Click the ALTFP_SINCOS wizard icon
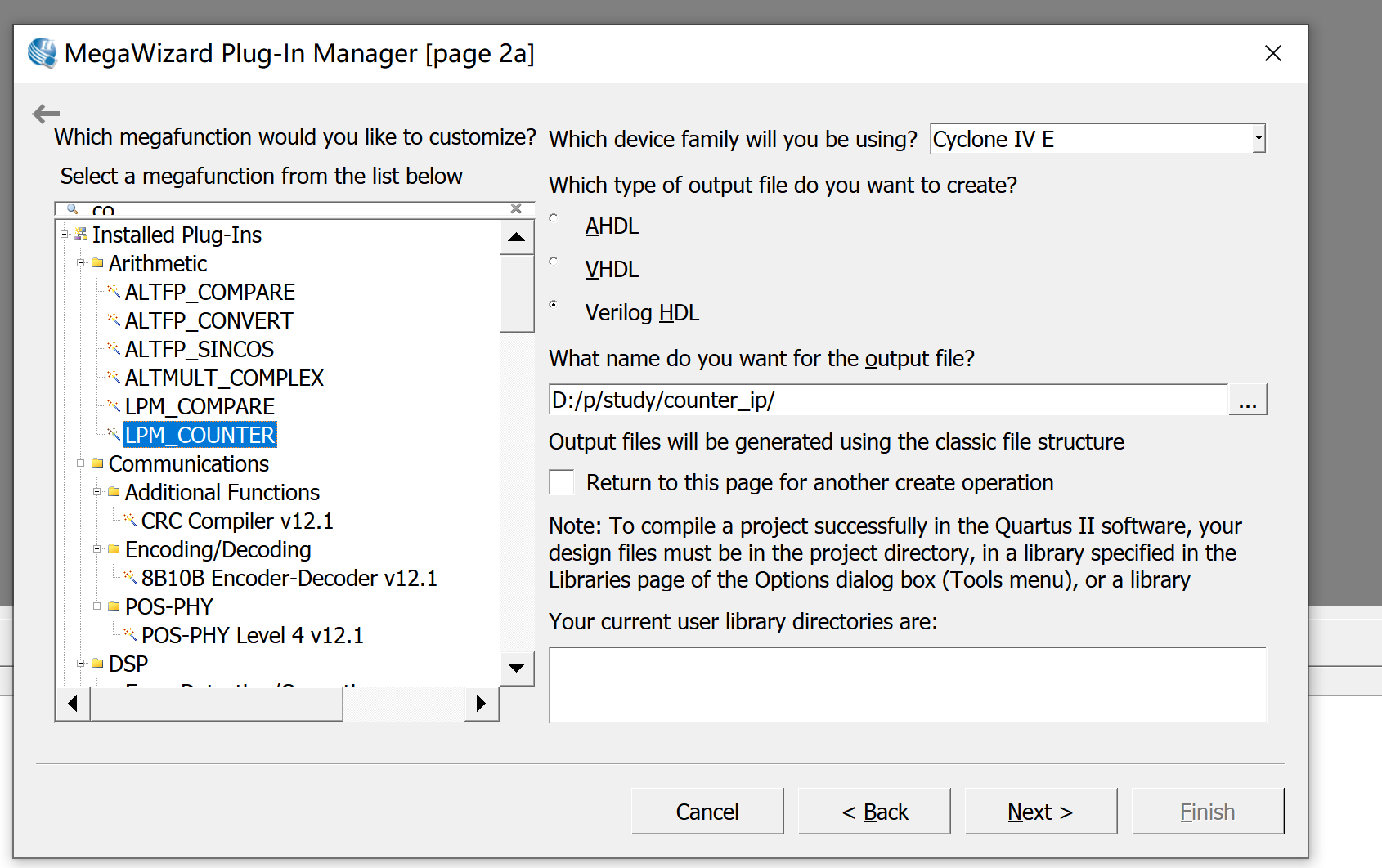The image size is (1382, 868). pos(114,349)
